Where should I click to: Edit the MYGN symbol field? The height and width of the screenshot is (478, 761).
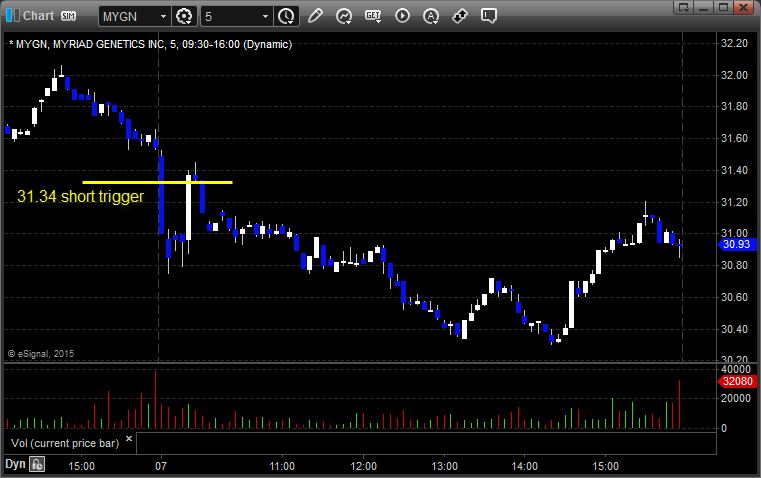coord(128,16)
